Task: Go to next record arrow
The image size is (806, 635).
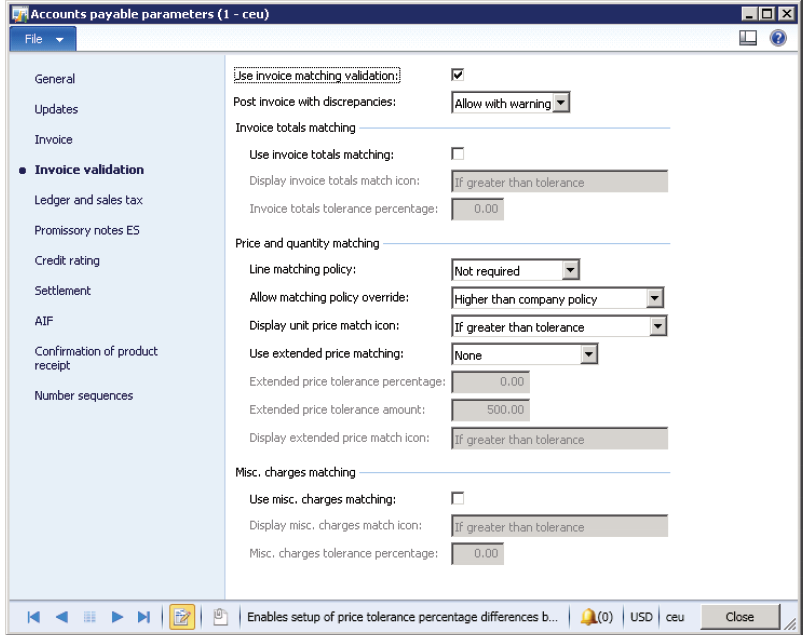Action: point(117,617)
